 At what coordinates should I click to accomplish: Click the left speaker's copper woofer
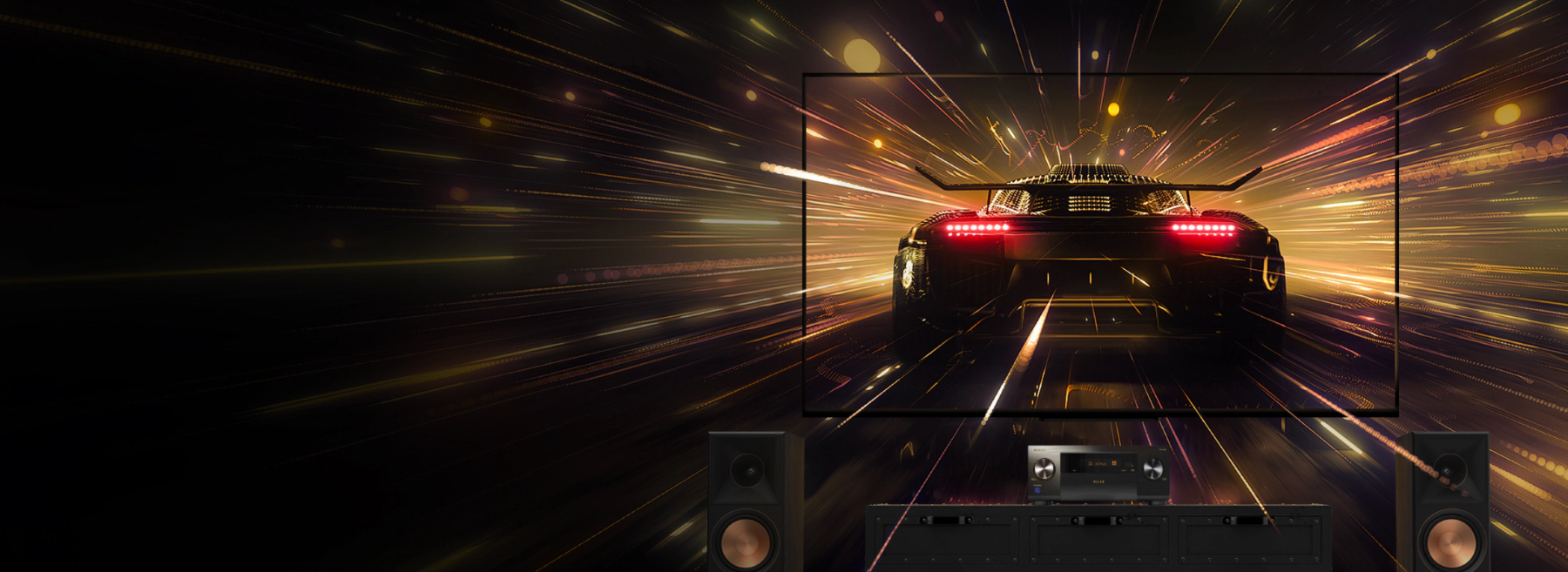pos(747,540)
